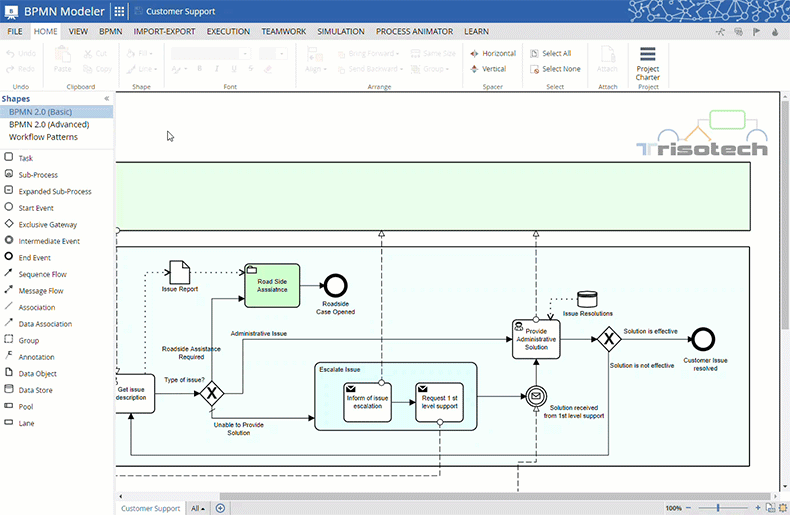Open the EXECUTION tab
790x515 pixels.
pyautogui.click(x=228, y=31)
